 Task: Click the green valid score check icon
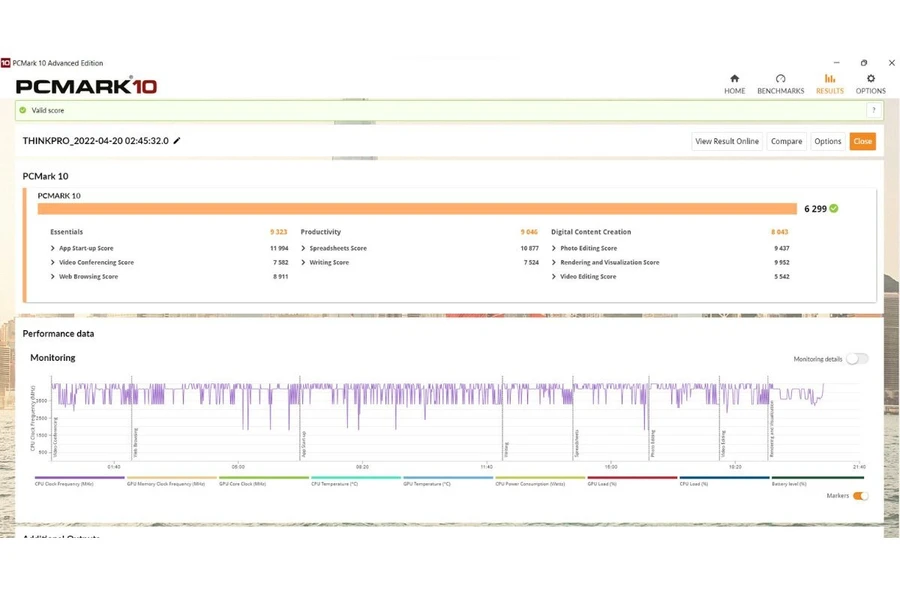22,110
